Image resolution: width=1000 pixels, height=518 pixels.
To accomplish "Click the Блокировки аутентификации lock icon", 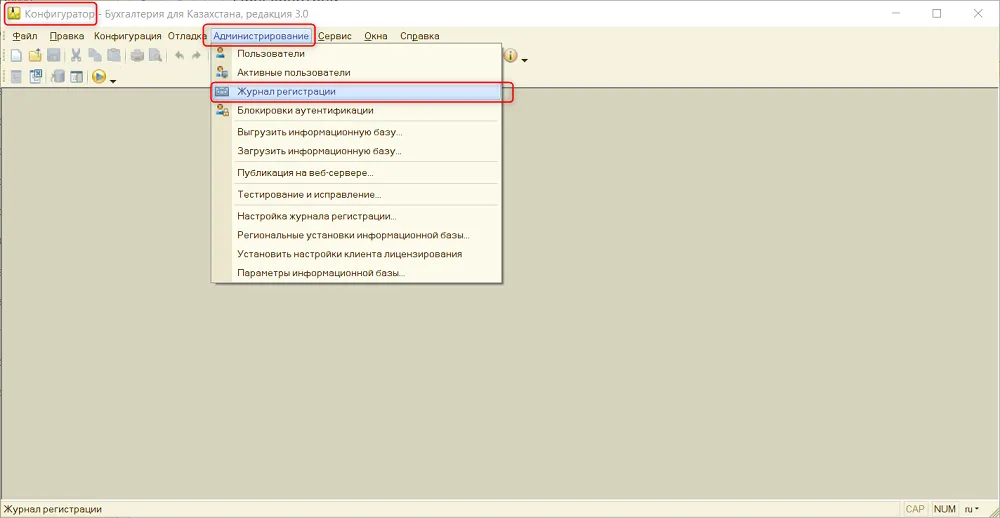I will pos(222,110).
